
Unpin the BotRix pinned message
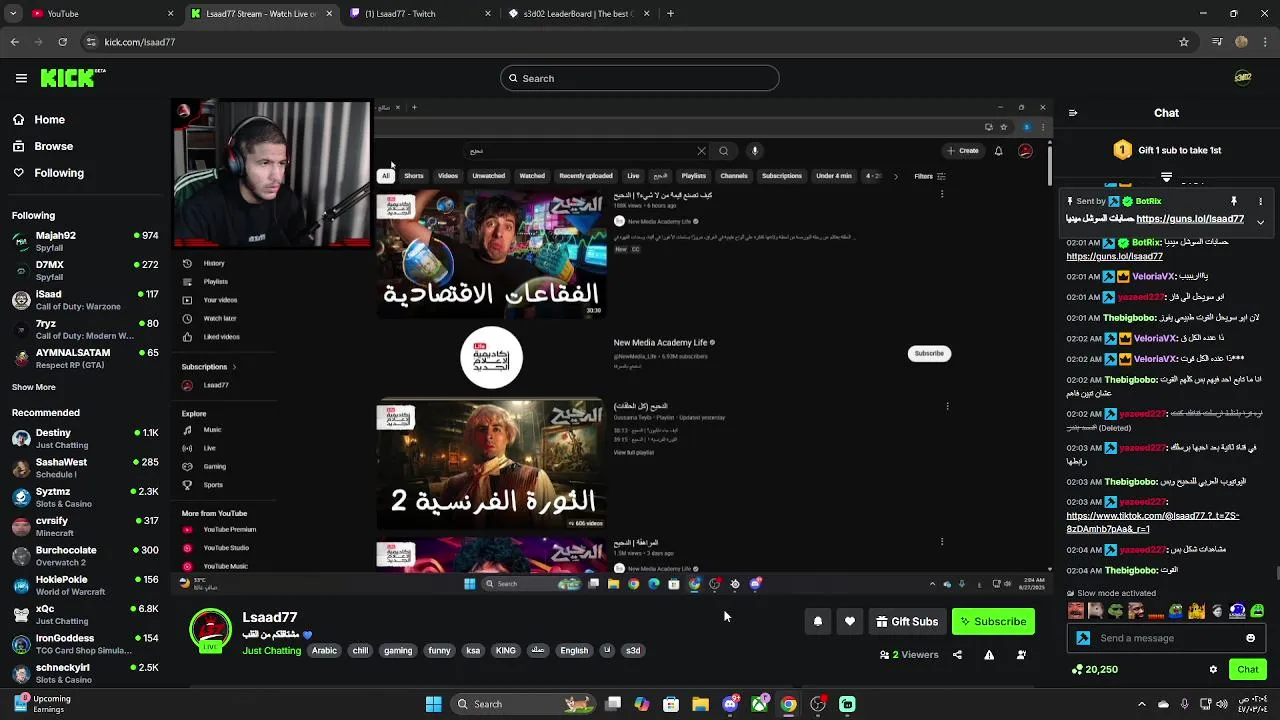tap(1233, 201)
